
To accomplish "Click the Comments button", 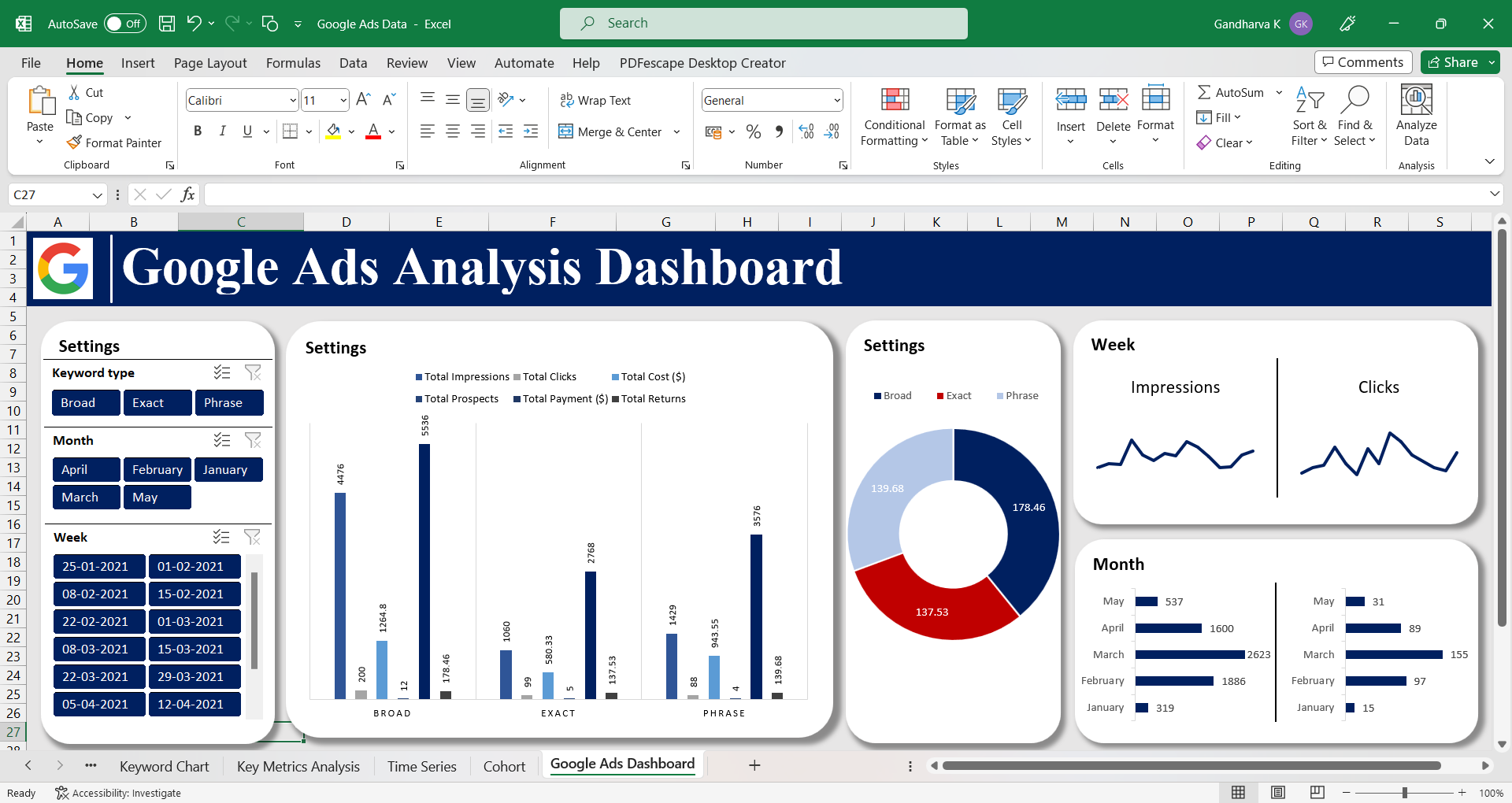I will [1362, 62].
